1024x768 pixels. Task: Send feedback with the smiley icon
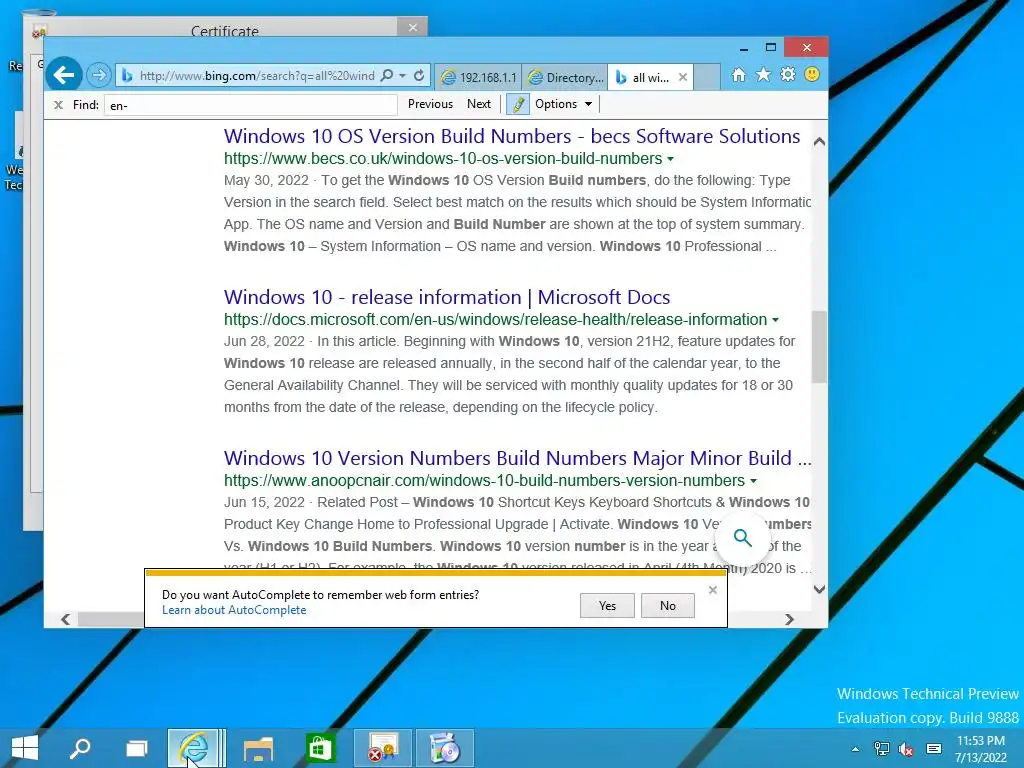[812, 74]
